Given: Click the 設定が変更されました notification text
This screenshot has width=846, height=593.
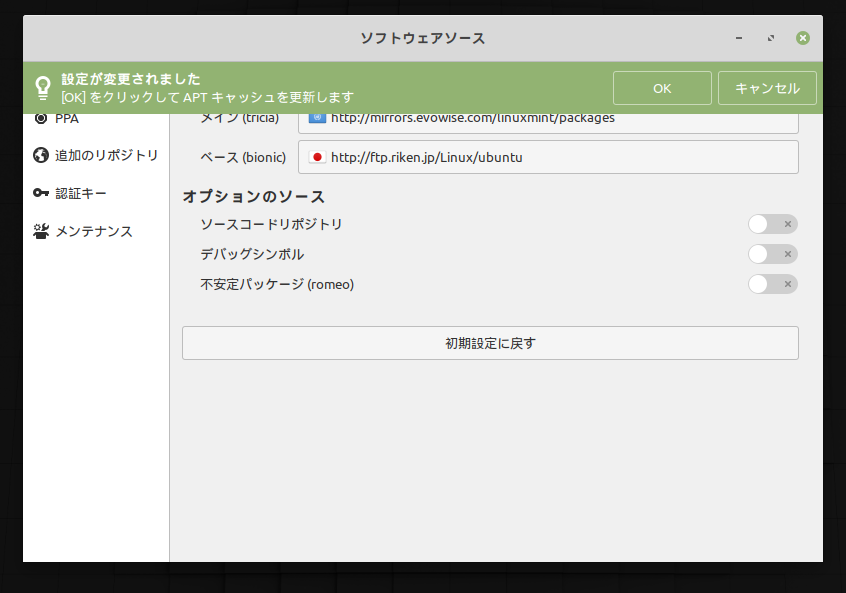Looking at the screenshot, I should click(x=131, y=79).
